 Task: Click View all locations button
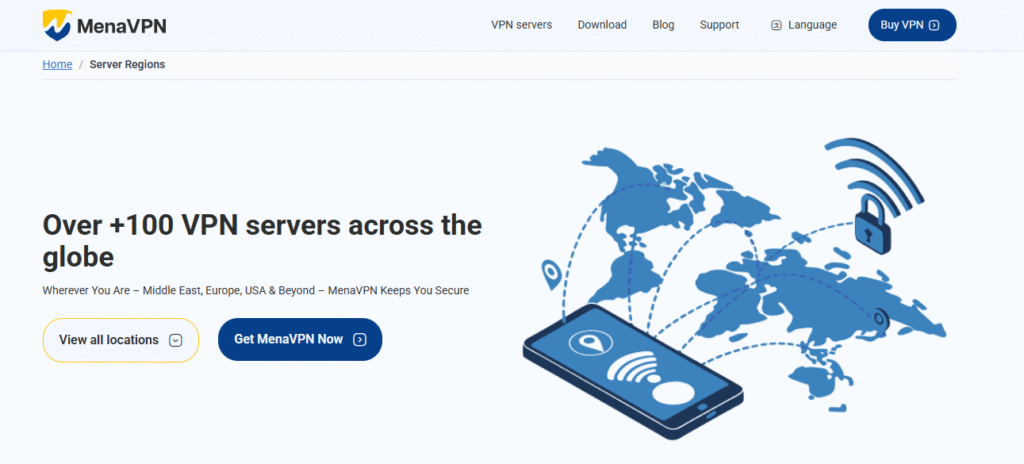click(x=121, y=340)
